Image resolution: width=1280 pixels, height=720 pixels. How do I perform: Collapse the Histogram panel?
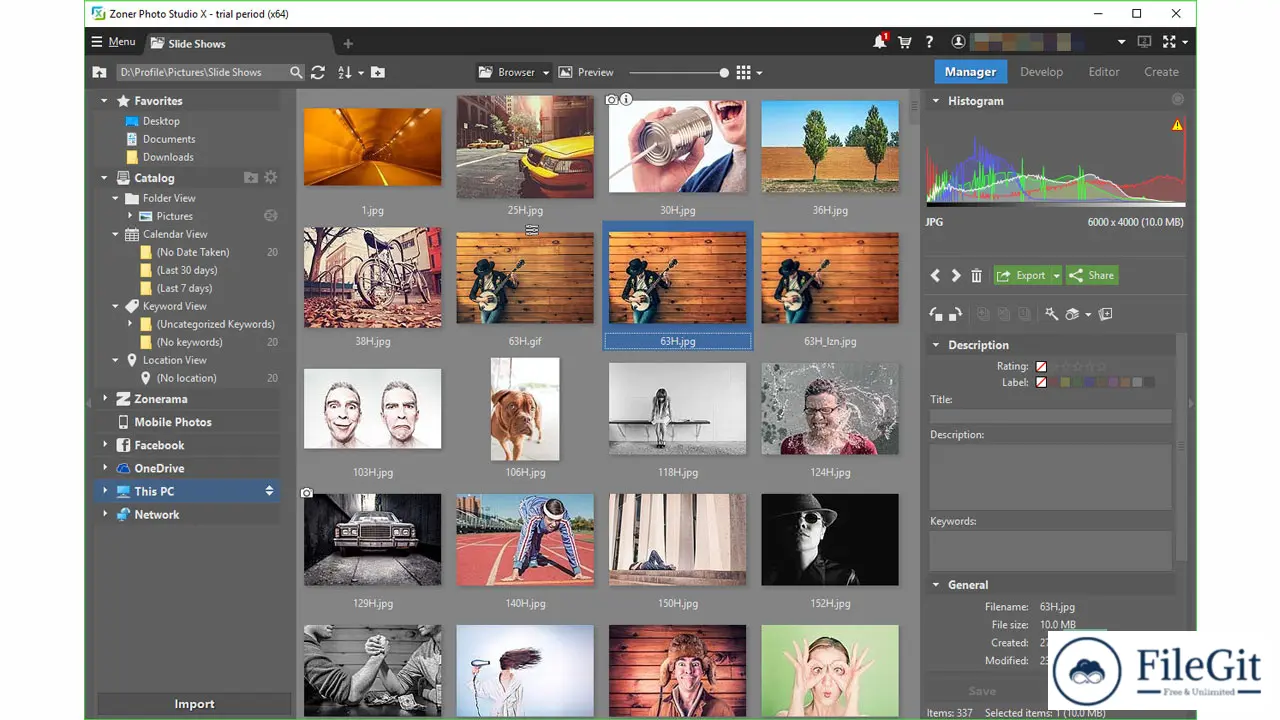(936, 101)
